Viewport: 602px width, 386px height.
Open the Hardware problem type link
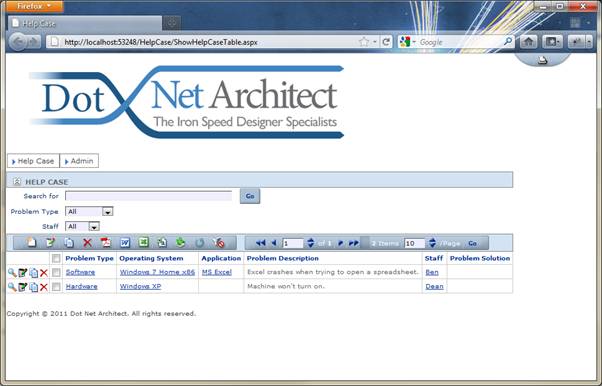click(x=81, y=287)
